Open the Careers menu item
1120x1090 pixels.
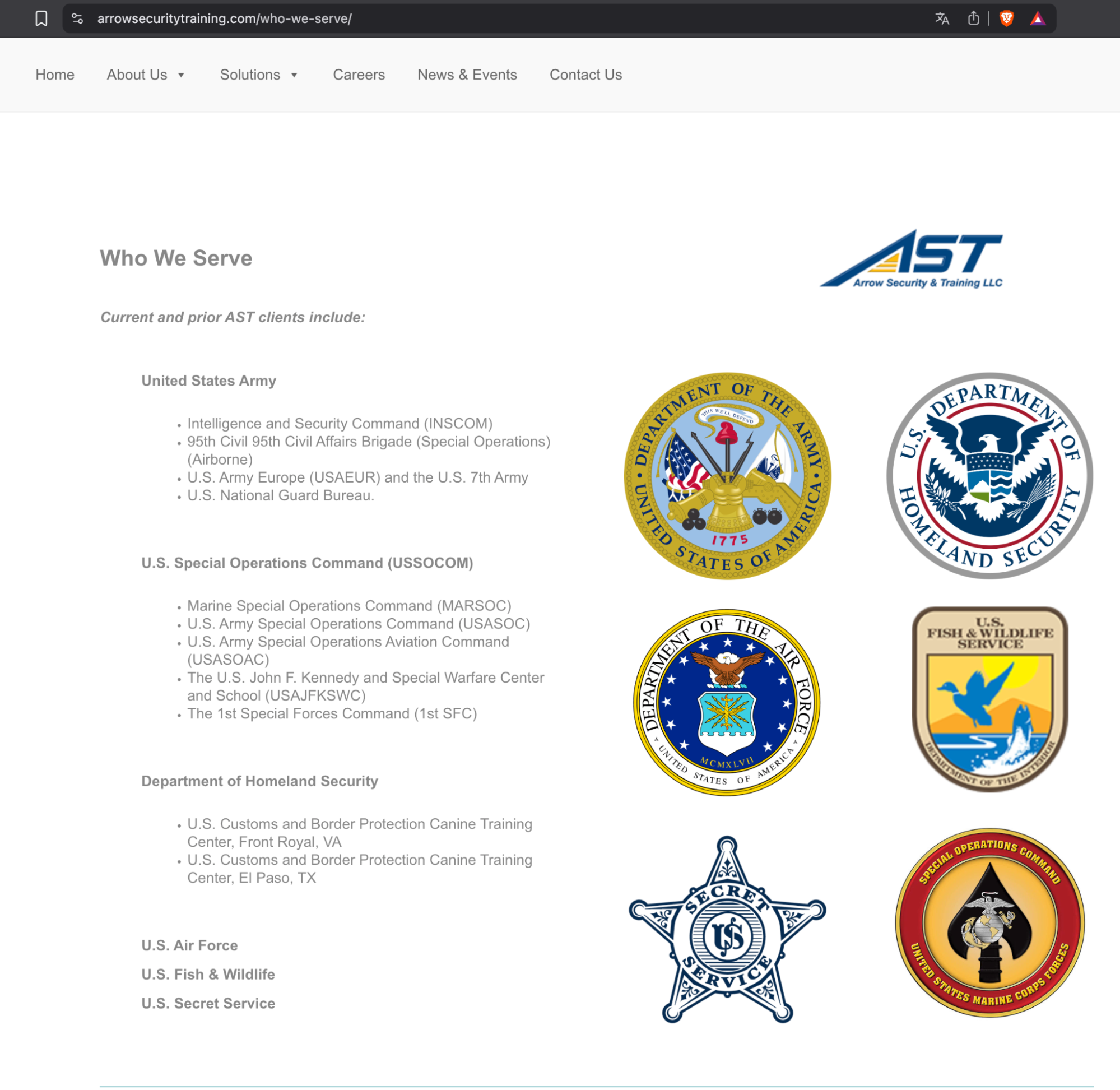[359, 75]
